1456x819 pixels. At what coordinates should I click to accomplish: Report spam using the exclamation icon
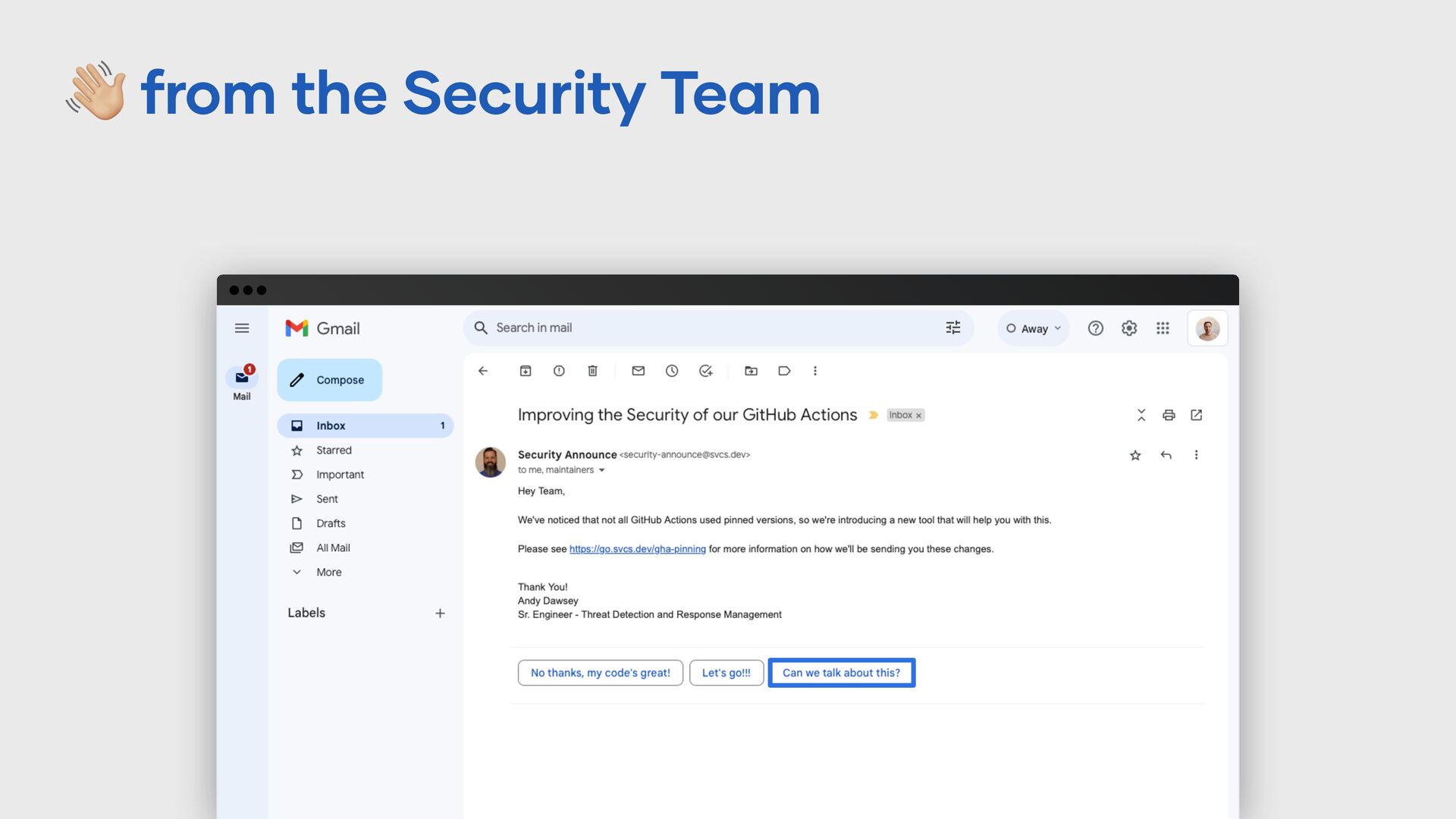(x=559, y=371)
